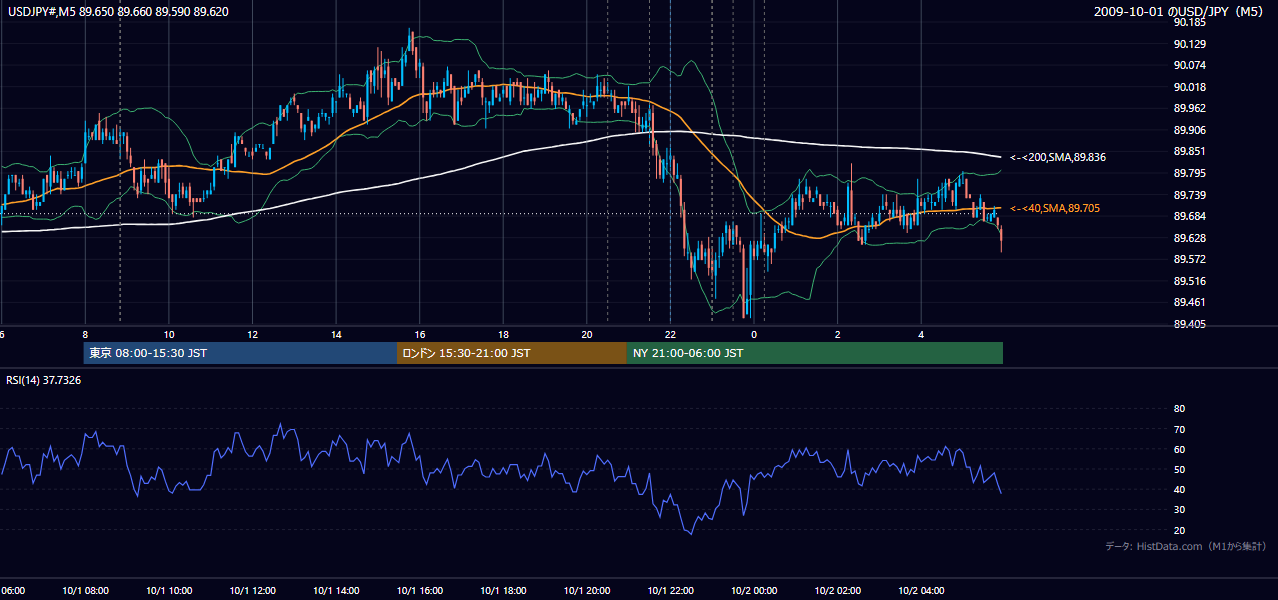
Task: Click the 200 SMA 89.836 label
Action: [x=1057, y=157]
